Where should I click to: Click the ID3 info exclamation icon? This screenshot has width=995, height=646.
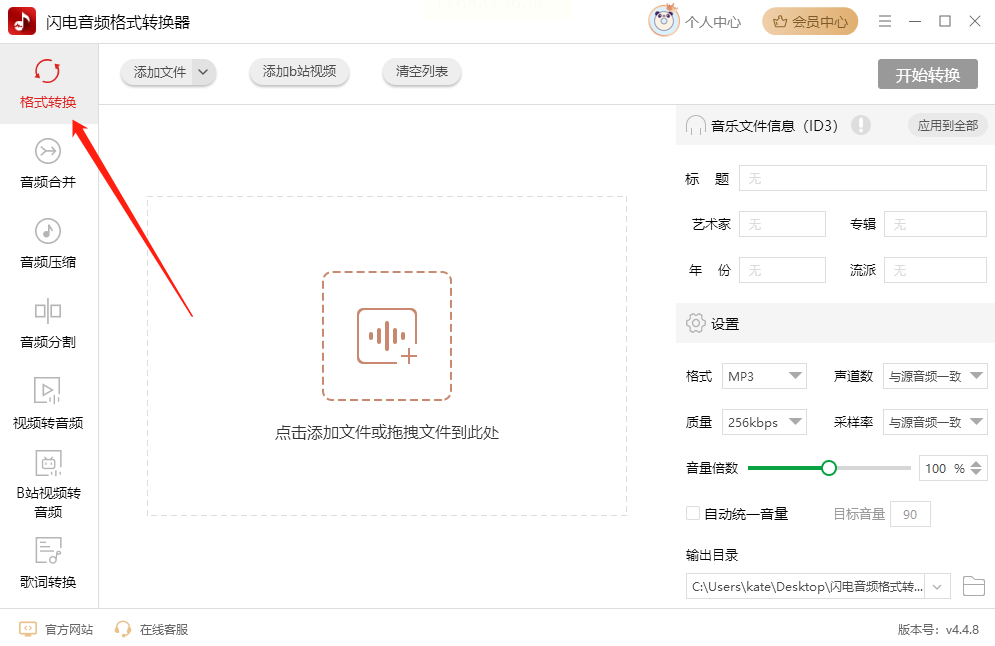pyautogui.click(x=860, y=125)
